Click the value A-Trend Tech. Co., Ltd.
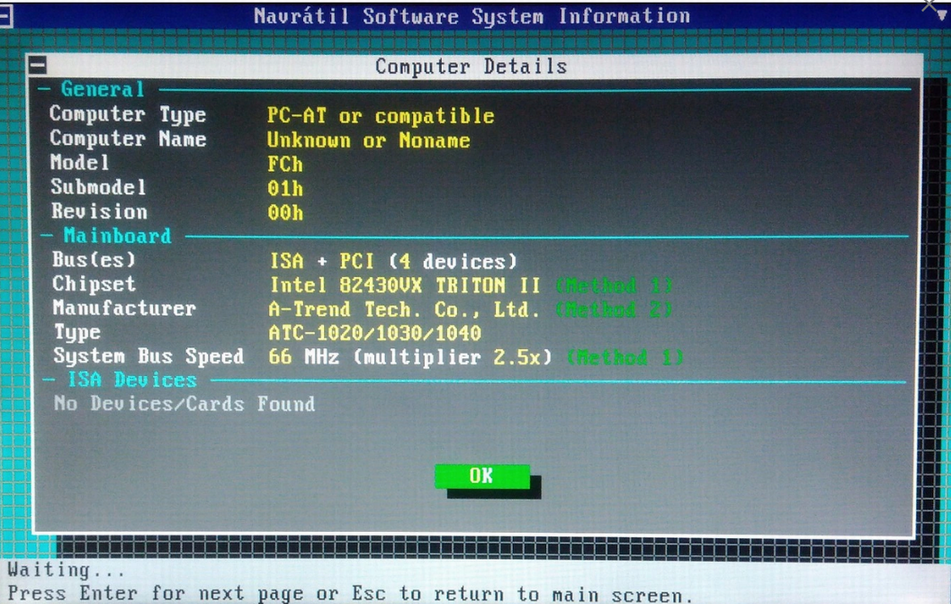This screenshot has height=604, width=951. coord(404,309)
